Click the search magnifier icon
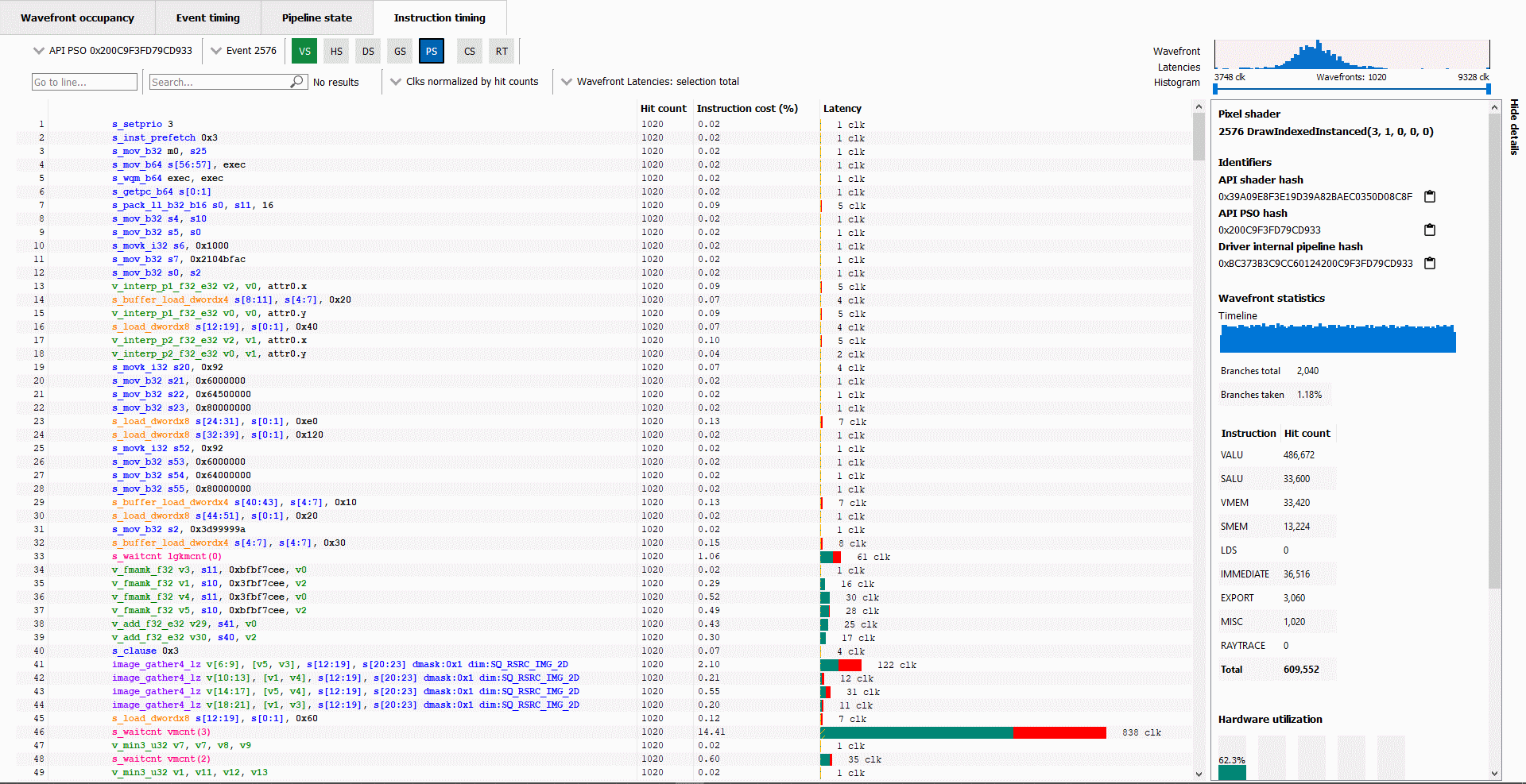This screenshot has height=784, width=1526. tap(296, 82)
